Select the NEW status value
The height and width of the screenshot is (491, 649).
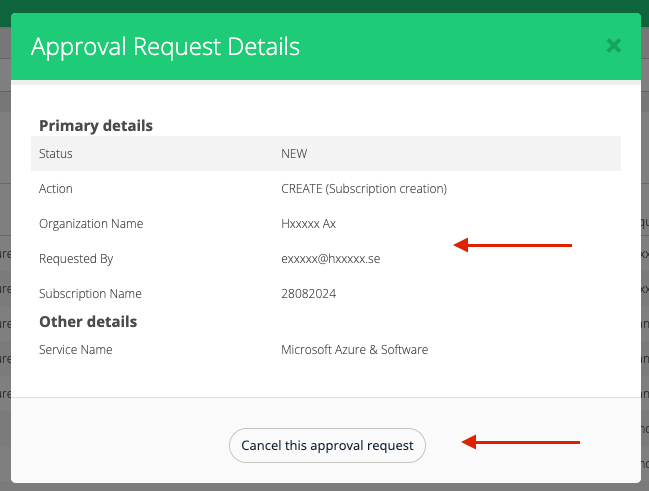point(294,154)
